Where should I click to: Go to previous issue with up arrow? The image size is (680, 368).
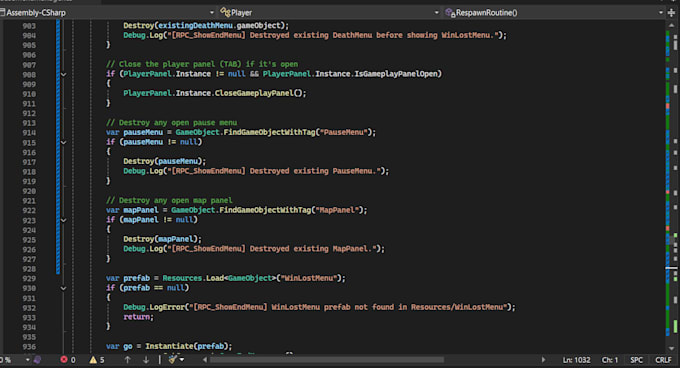(x=128, y=360)
